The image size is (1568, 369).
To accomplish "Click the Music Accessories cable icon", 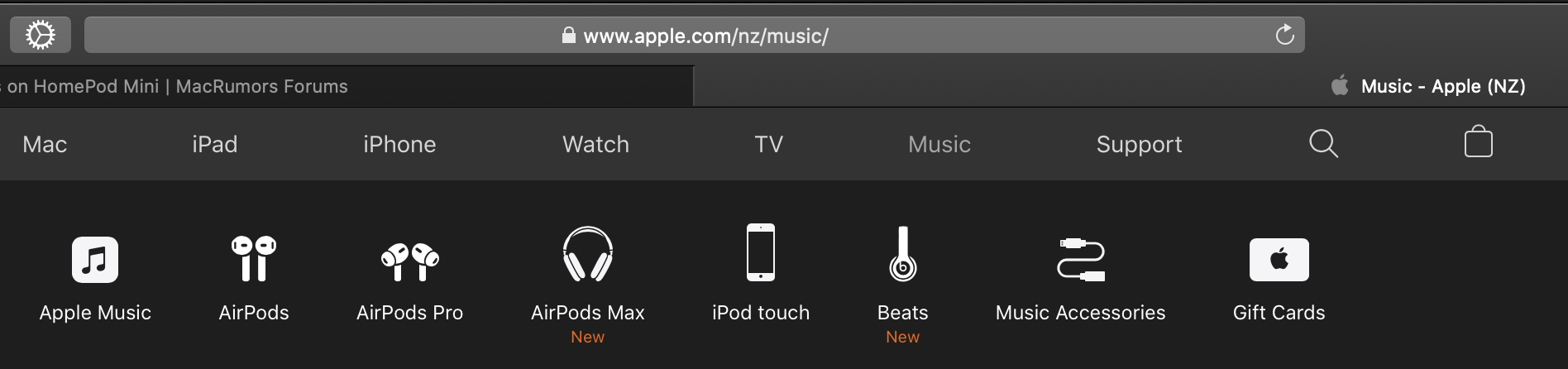I will (1081, 260).
